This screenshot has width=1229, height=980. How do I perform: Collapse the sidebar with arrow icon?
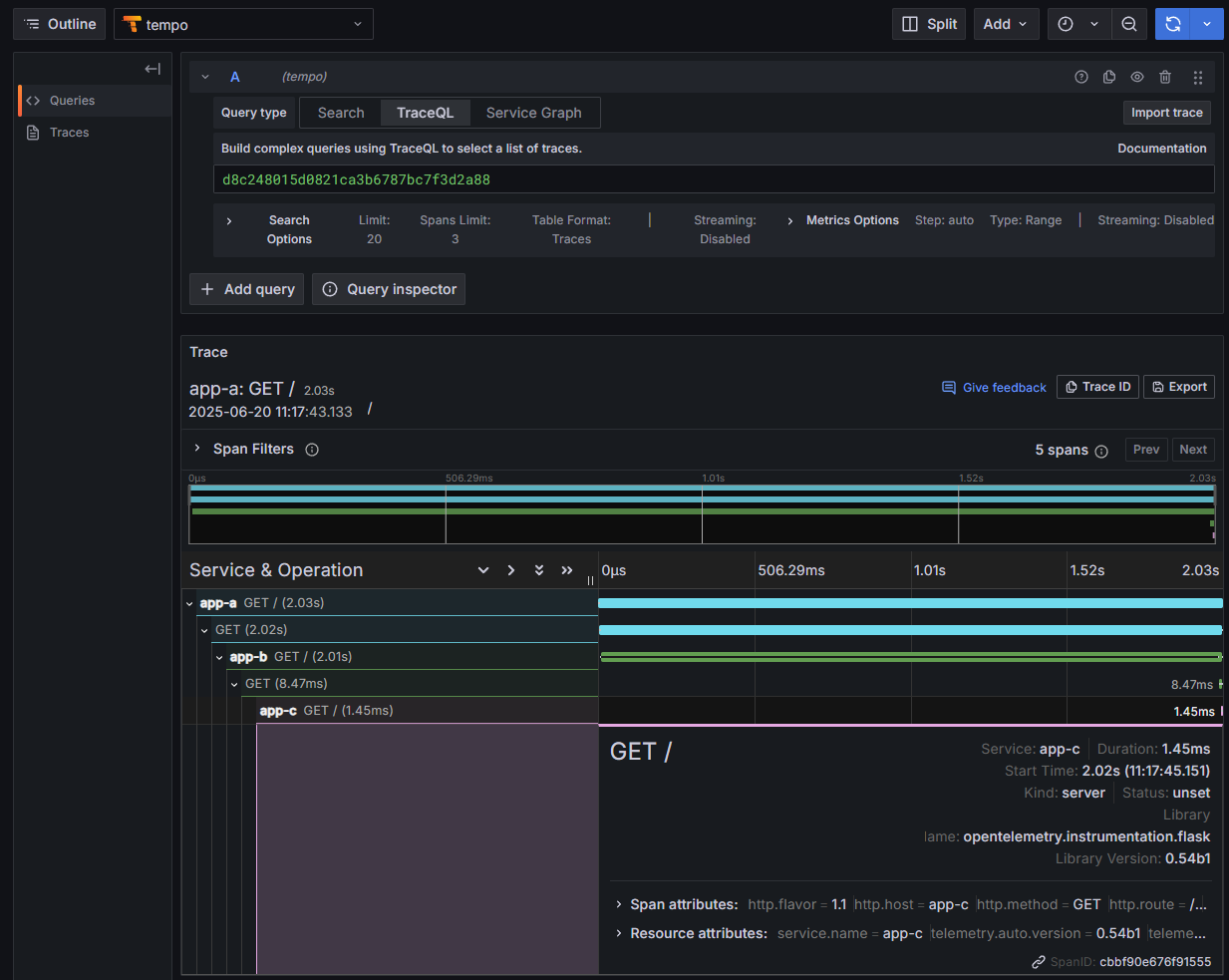pos(153,69)
